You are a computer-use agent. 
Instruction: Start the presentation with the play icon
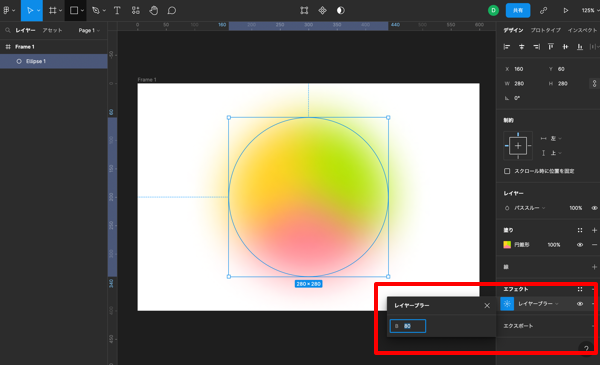(x=566, y=10)
